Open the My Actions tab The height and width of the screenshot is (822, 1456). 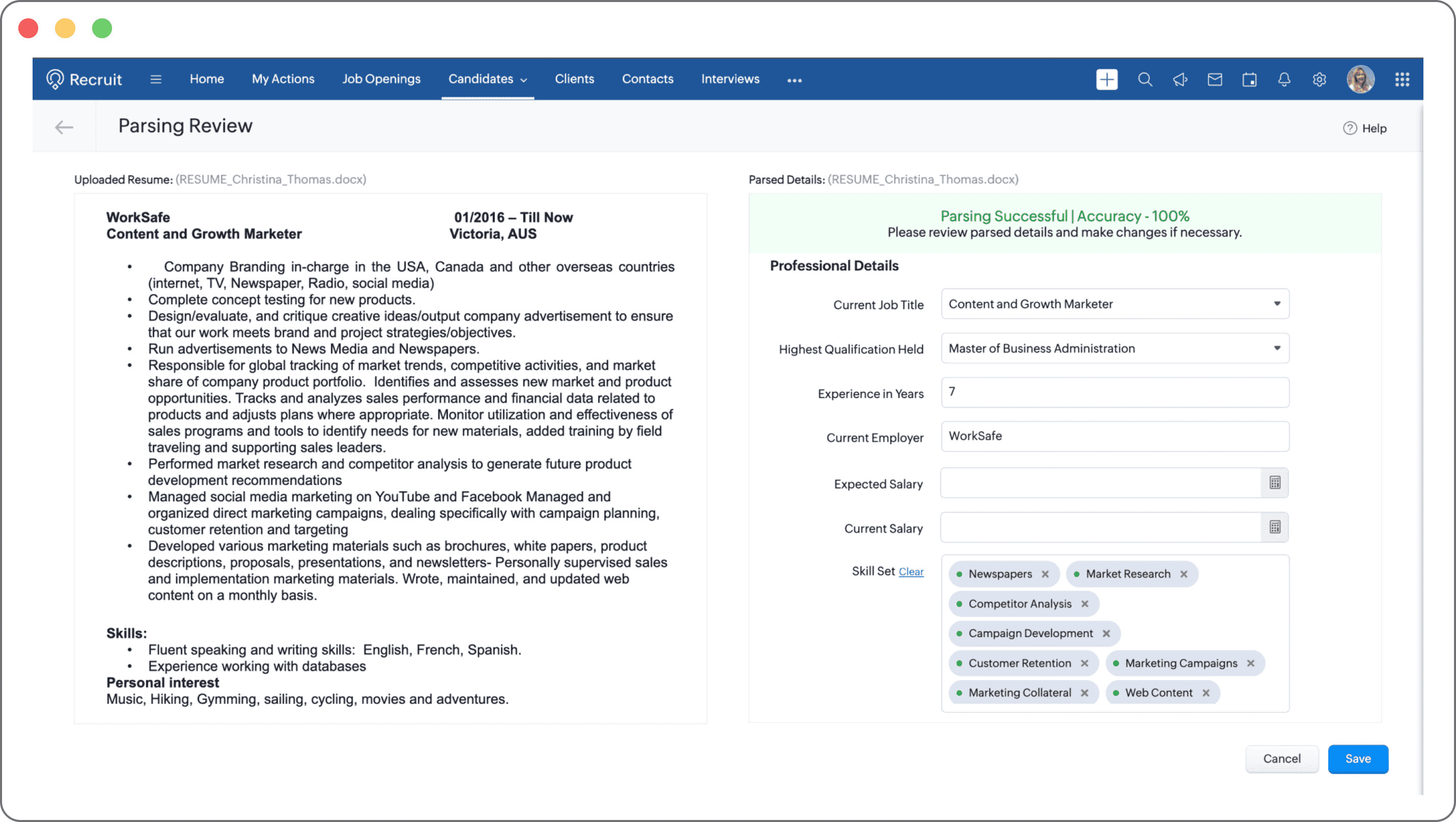[x=283, y=79]
